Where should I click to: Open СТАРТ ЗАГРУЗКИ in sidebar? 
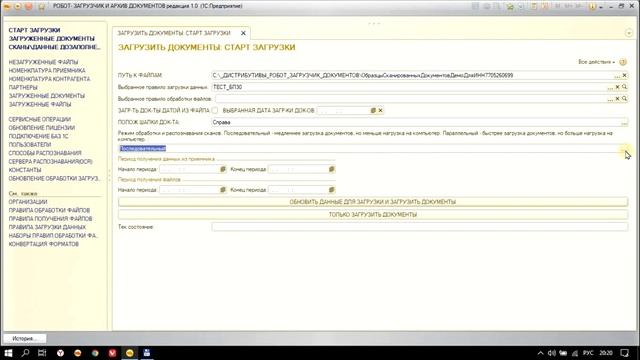(x=34, y=30)
